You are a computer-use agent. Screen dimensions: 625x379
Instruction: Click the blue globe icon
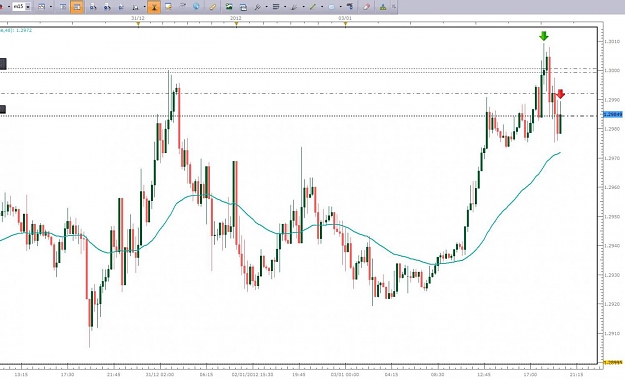tap(196, 6)
